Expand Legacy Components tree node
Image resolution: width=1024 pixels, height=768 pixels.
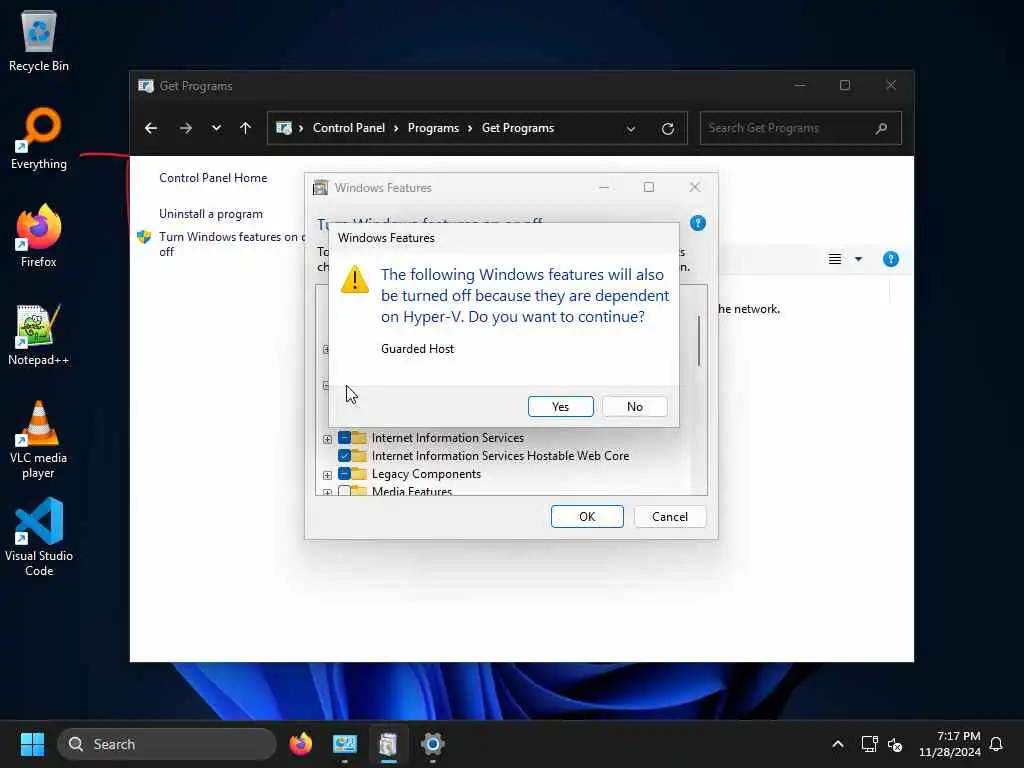(x=327, y=475)
